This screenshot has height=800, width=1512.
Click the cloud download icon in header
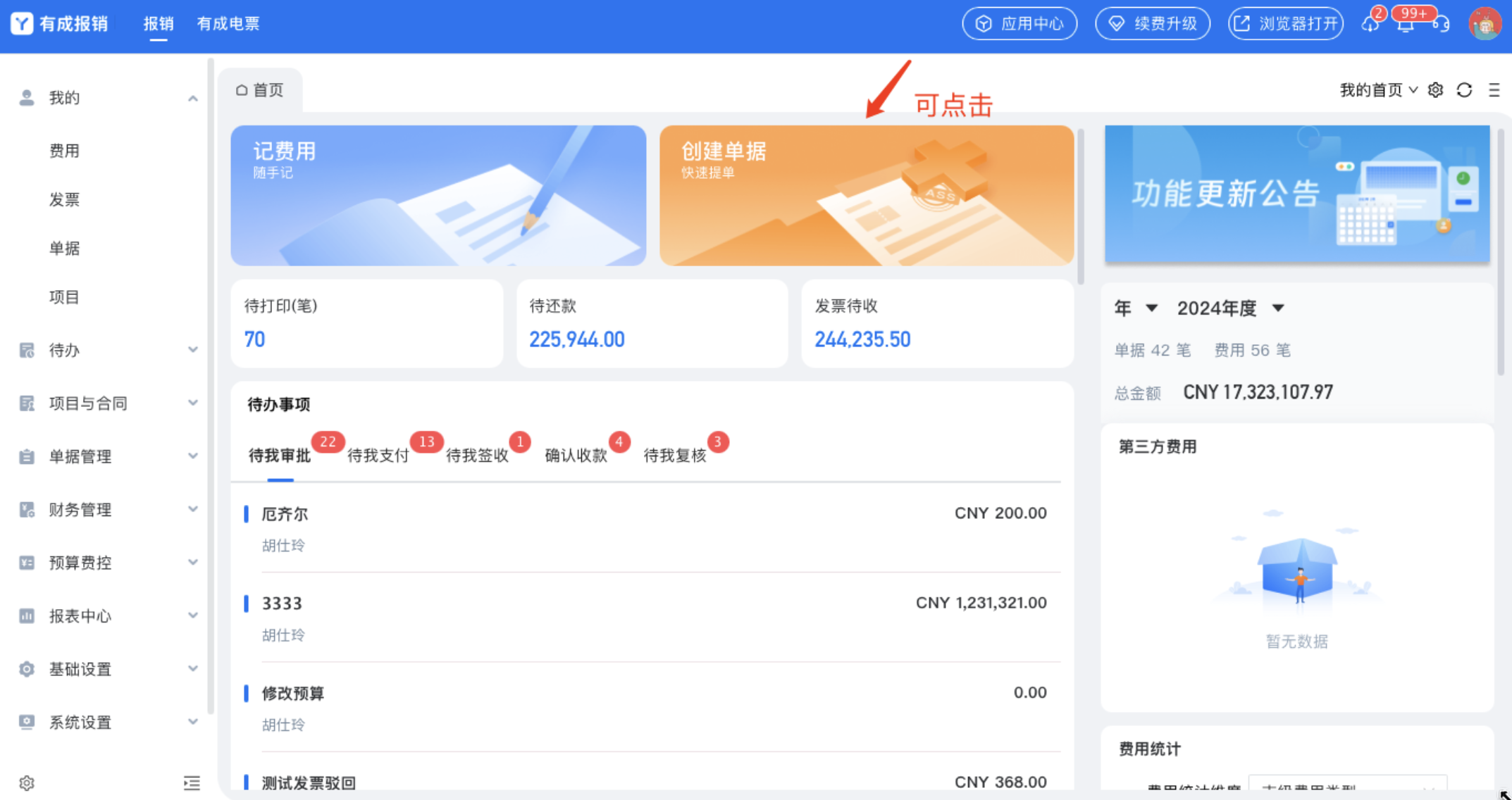[1370, 25]
